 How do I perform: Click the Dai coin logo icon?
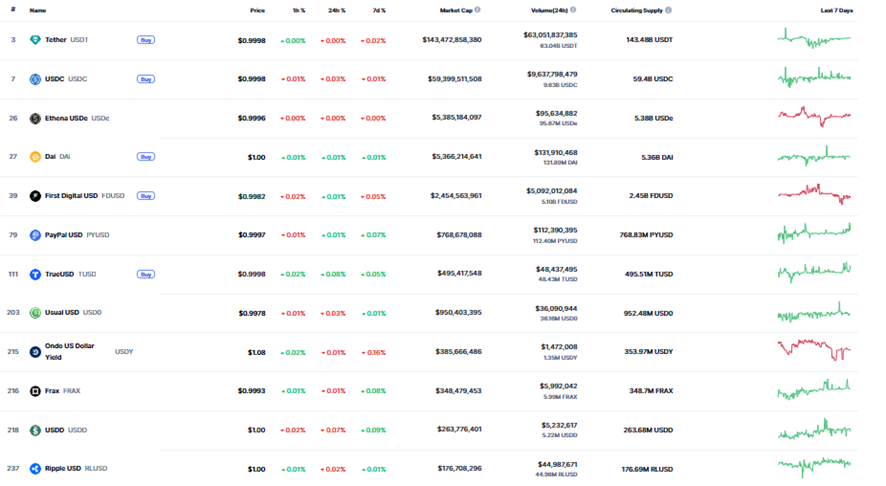click(x=35, y=157)
